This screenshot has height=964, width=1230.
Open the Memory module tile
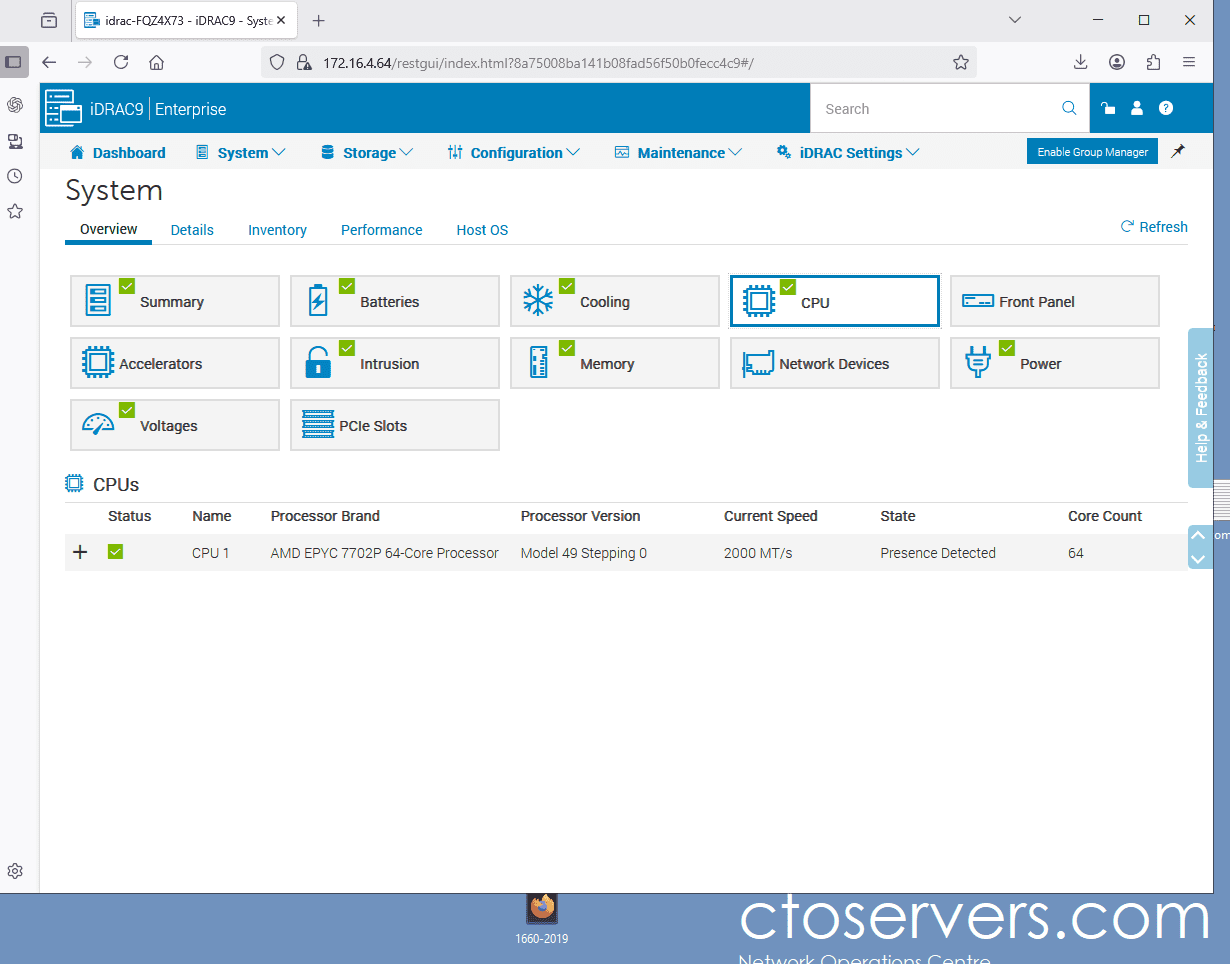click(x=614, y=363)
